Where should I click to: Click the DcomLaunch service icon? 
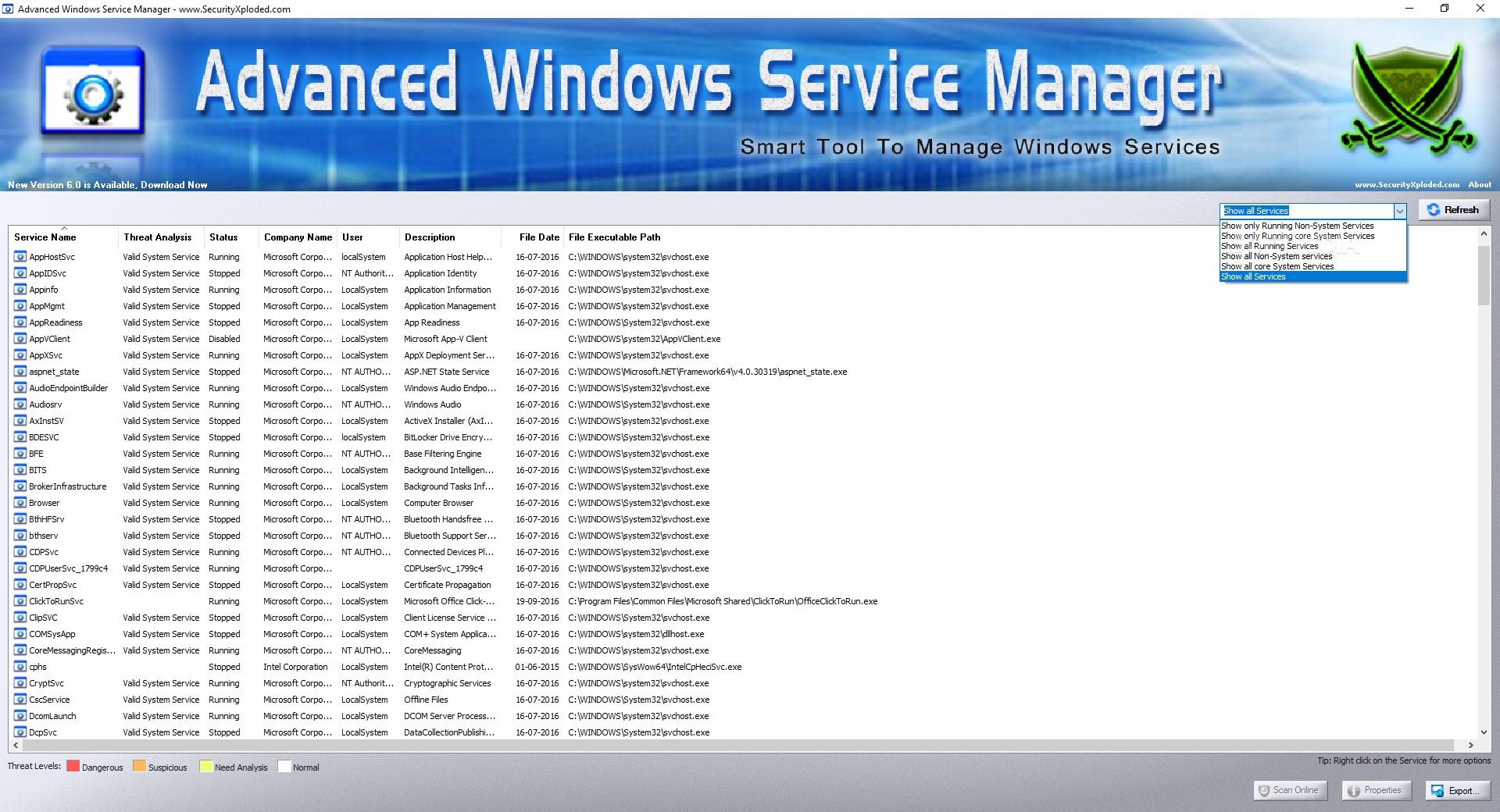tap(20, 715)
